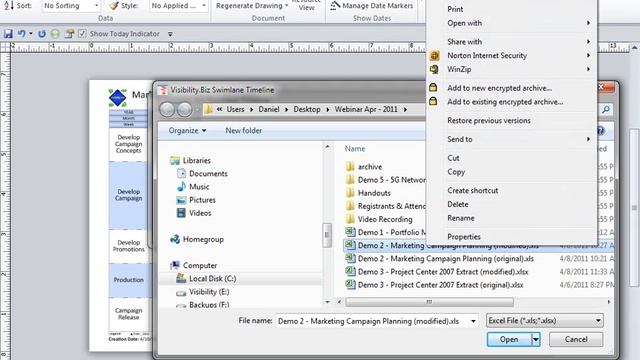
Task: Click the Open button
Action: (509, 340)
